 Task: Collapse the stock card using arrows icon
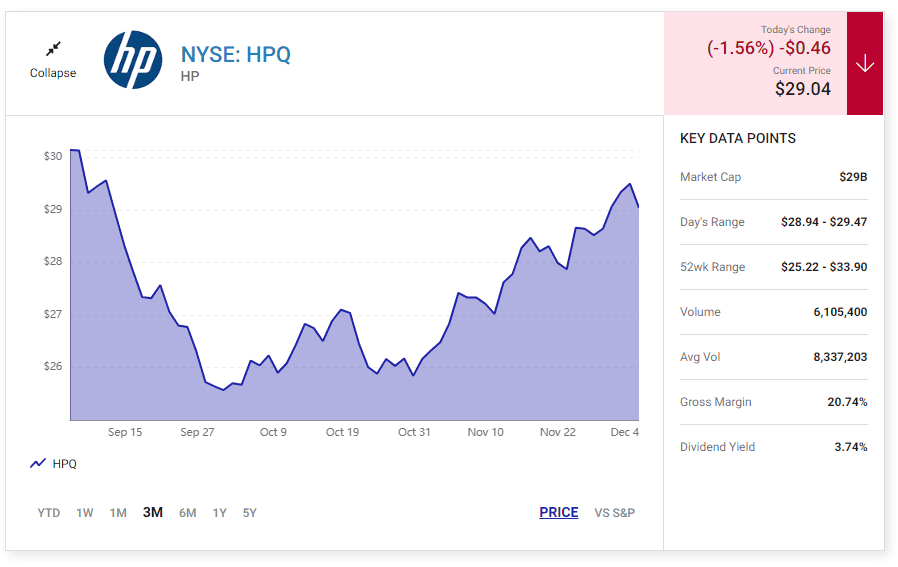click(53, 49)
